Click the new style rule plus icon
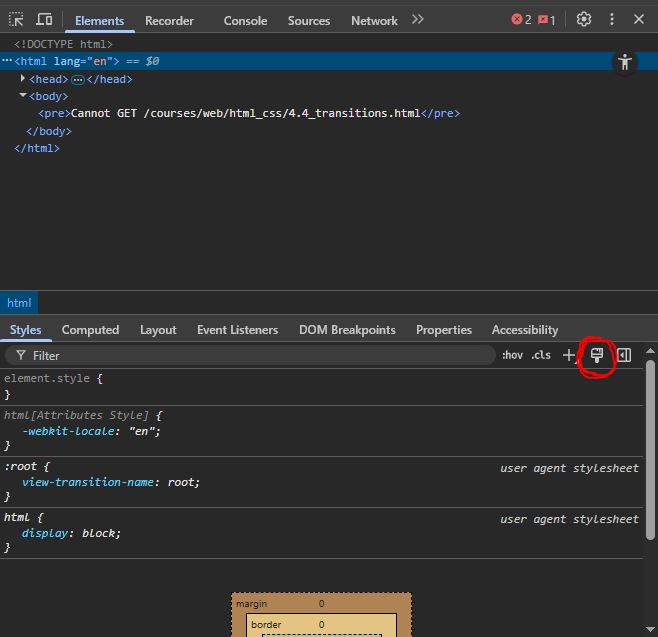Screen dimensions: 658x637 click(569, 355)
